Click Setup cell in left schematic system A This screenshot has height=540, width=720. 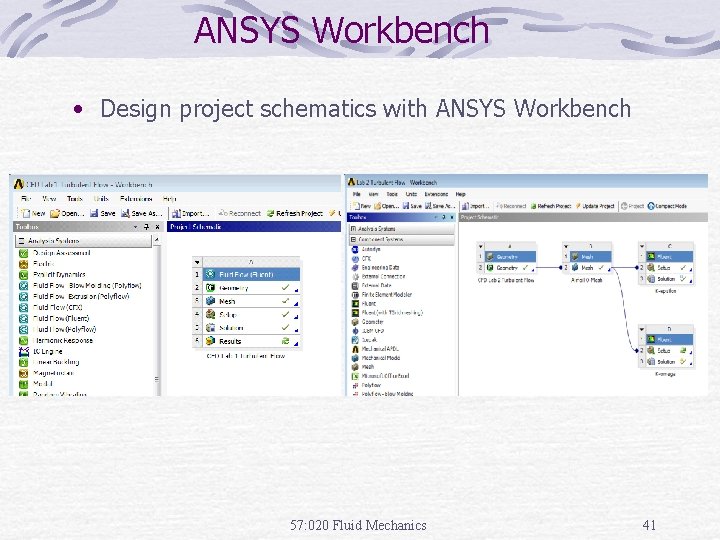click(x=251, y=315)
